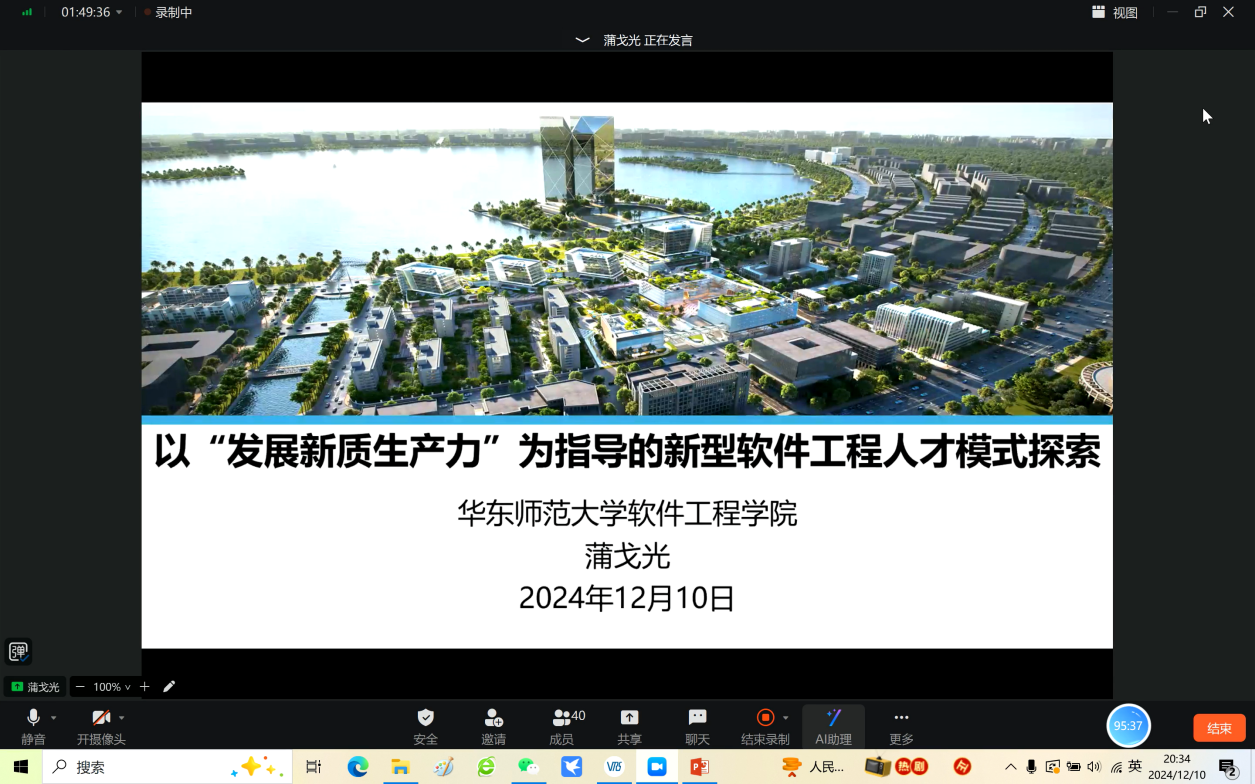Open the 视图 view menu

coord(1115,12)
